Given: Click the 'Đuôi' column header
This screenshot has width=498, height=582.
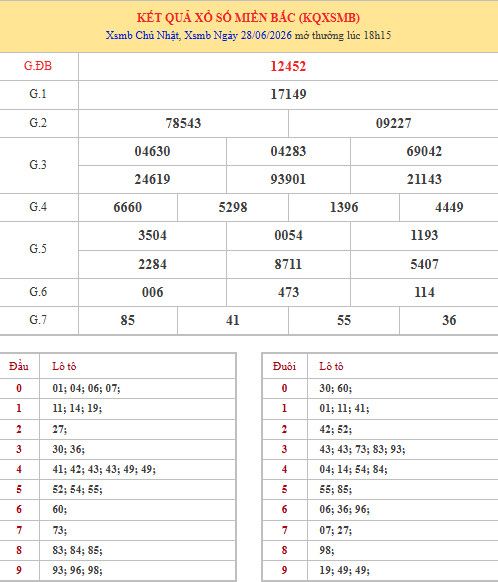Looking at the screenshot, I should point(284,366).
